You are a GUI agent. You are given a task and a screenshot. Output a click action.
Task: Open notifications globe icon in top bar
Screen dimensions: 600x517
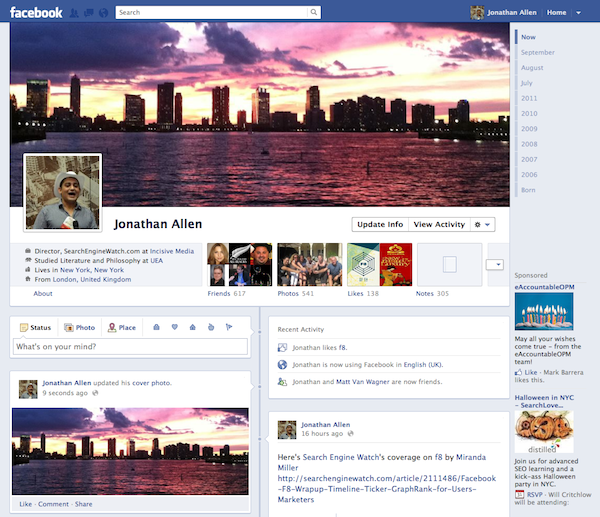103,13
